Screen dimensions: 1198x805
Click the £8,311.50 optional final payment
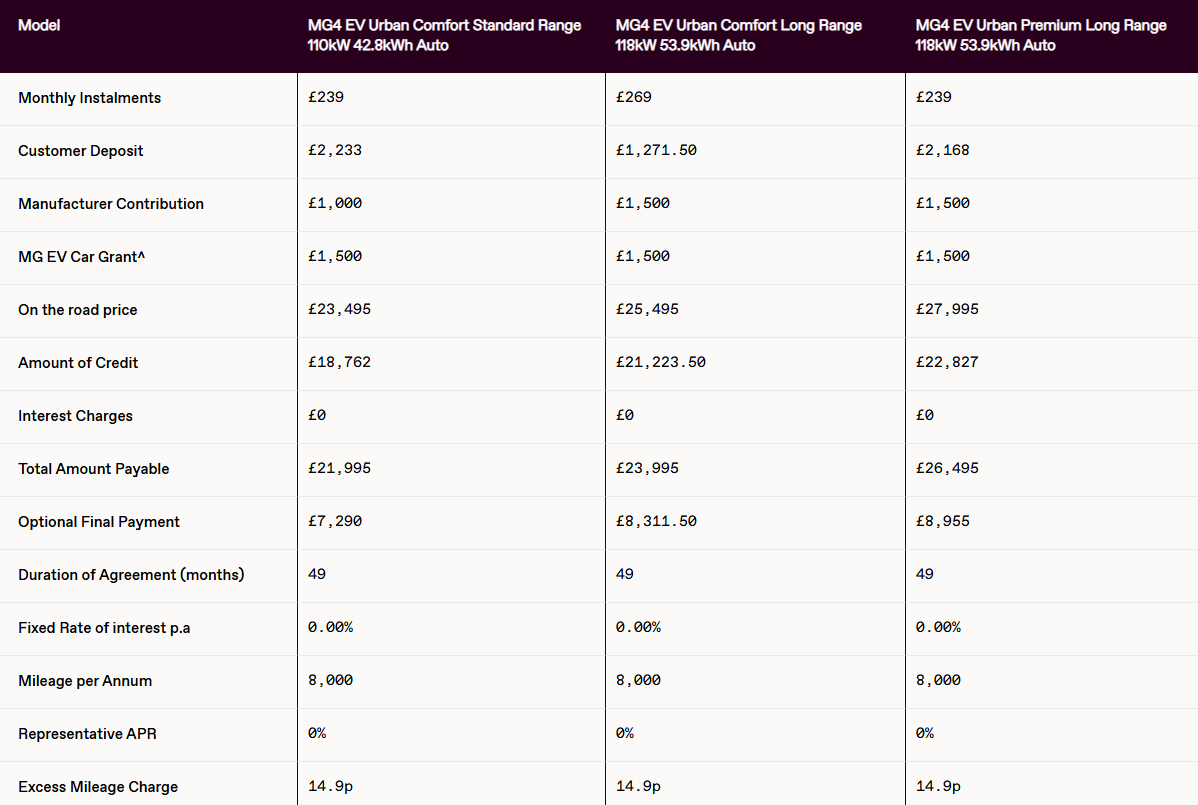pos(656,521)
